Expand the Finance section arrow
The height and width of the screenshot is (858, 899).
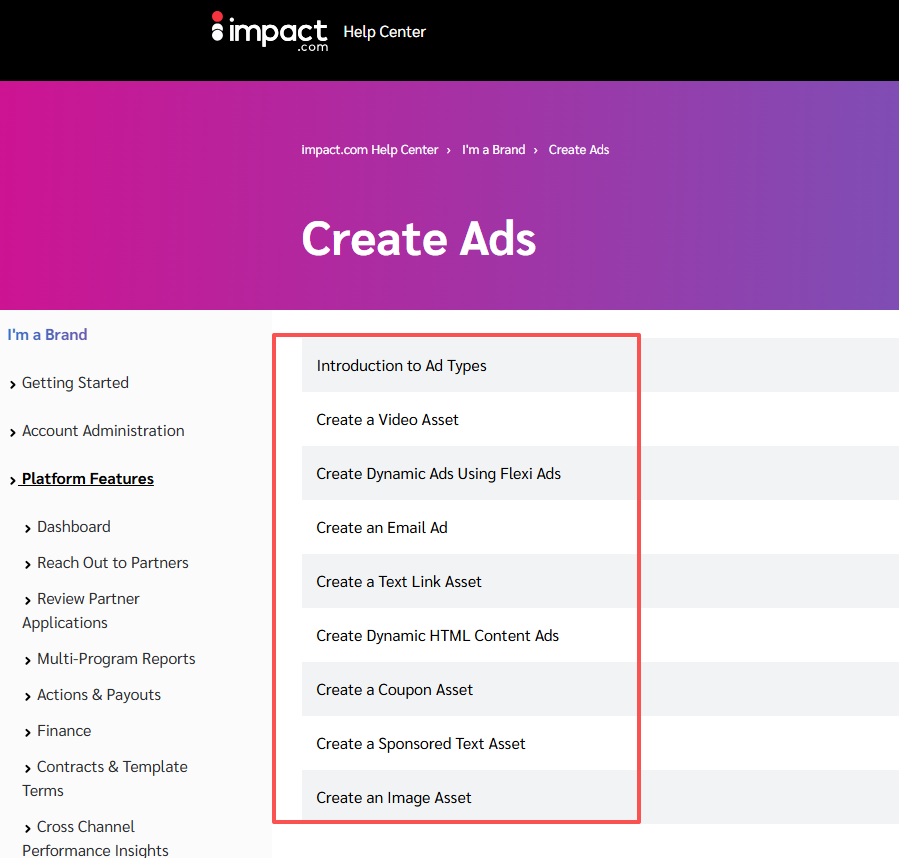(x=28, y=731)
